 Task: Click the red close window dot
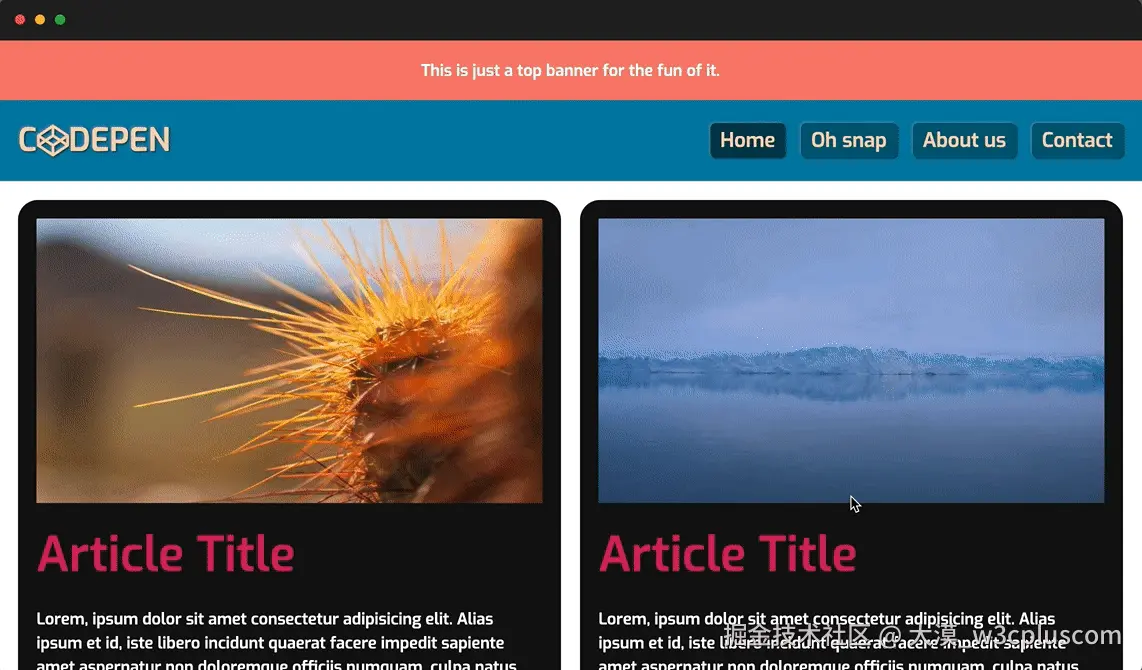point(20,20)
